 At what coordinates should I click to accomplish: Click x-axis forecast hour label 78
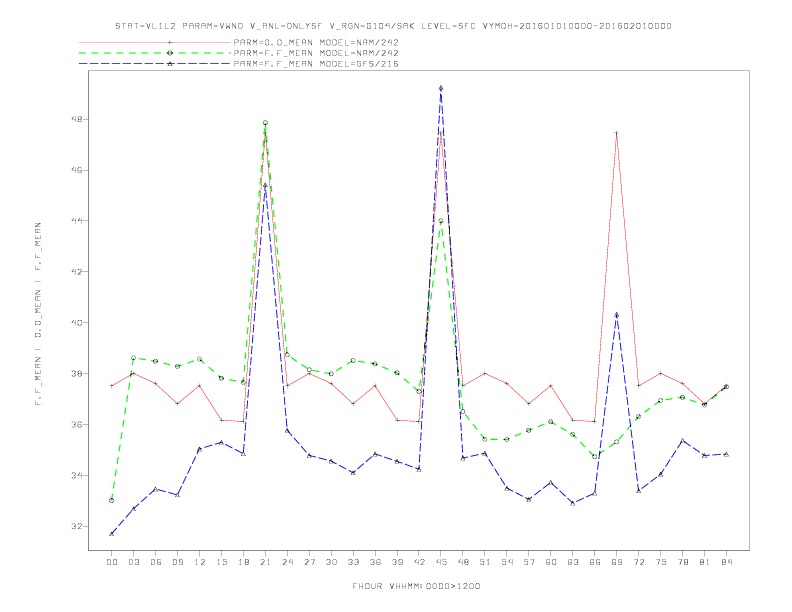682,562
